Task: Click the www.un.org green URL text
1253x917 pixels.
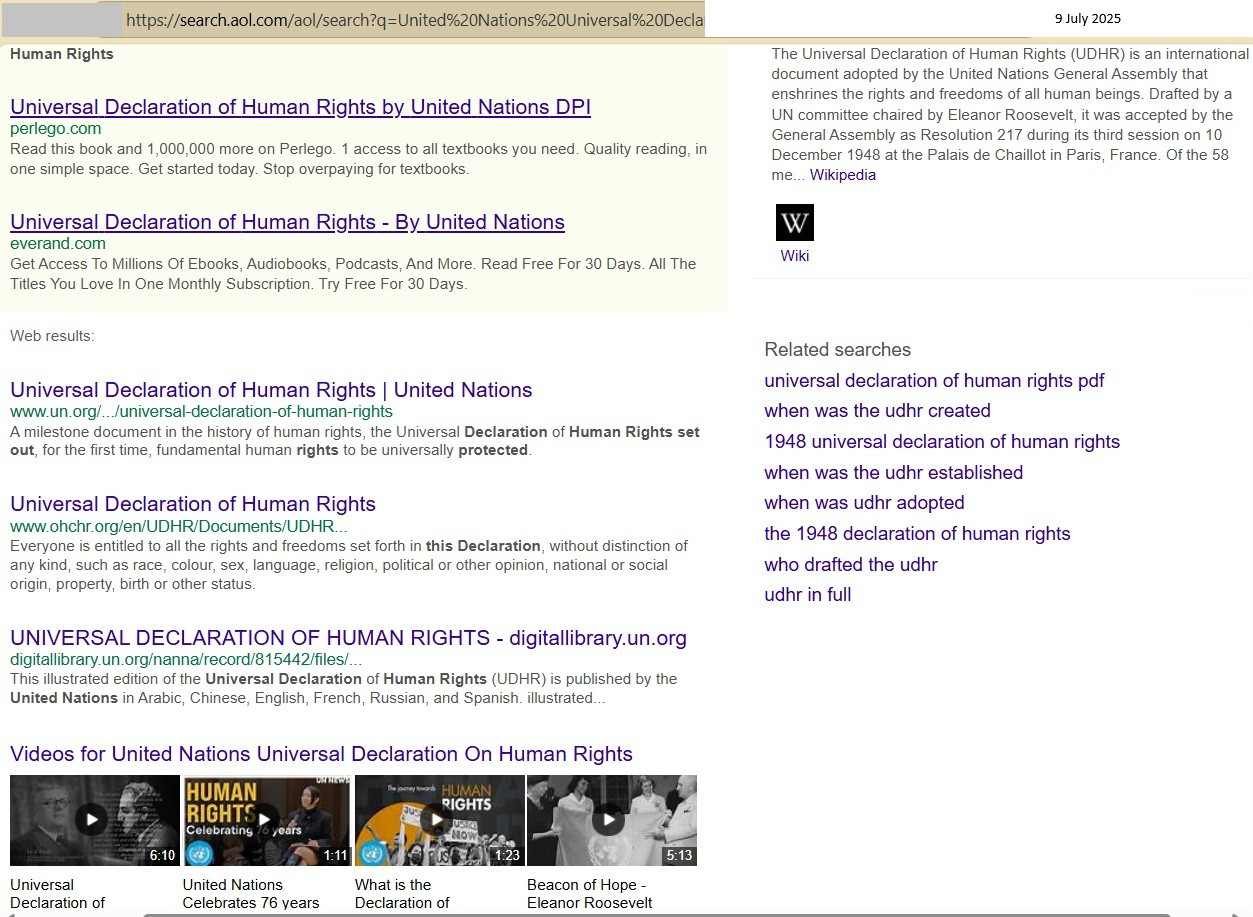Action: [x=201, y=412]
